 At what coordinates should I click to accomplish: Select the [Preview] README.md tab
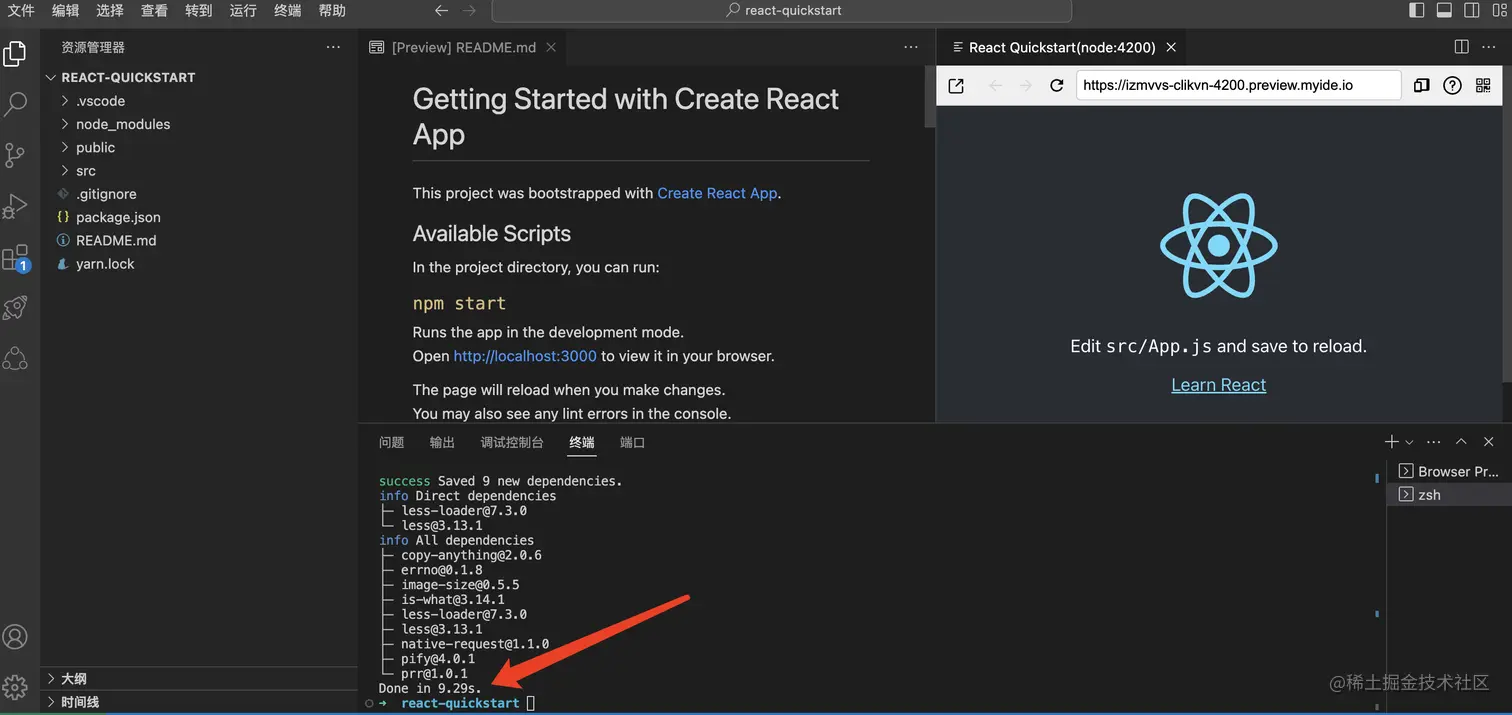463,47
